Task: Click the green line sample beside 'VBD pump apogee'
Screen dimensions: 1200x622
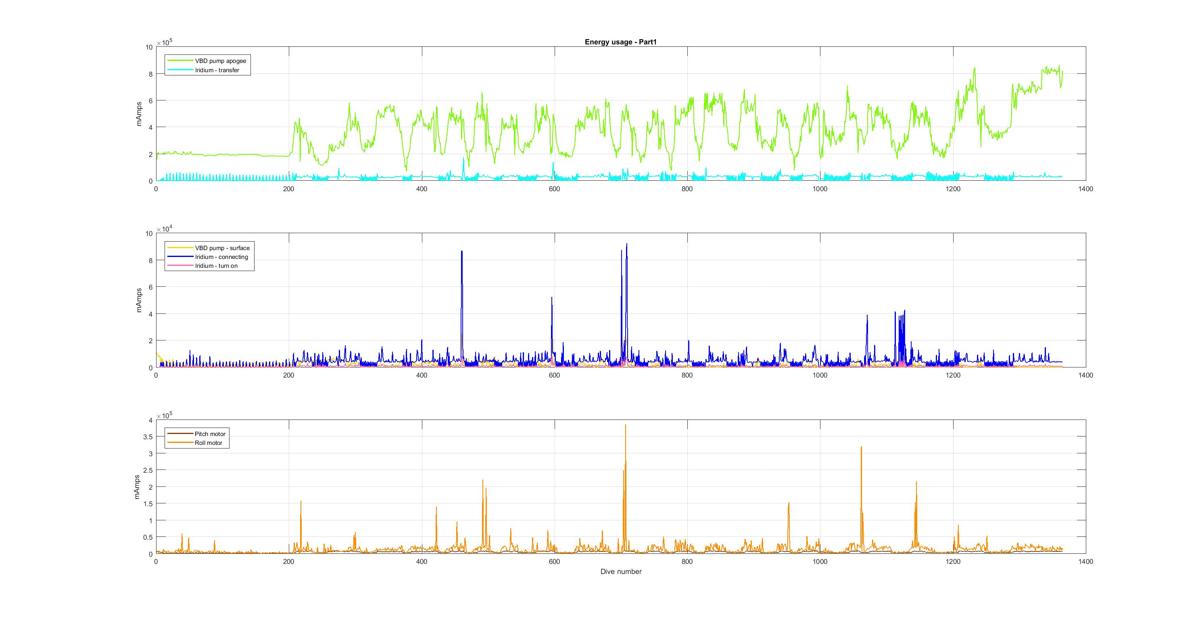Action: point(179,61)
